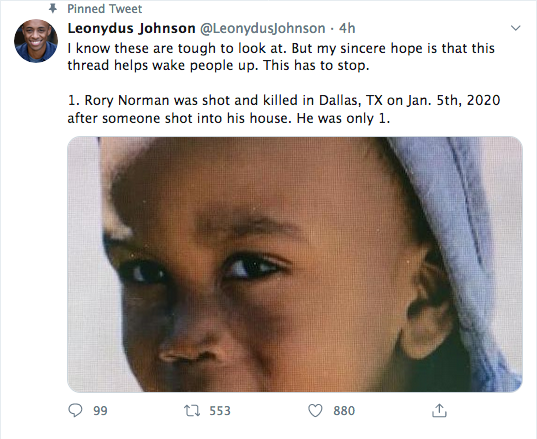Open the attached child photo
The width and height of the screenshot is (537, 439).
coord(295,264)
